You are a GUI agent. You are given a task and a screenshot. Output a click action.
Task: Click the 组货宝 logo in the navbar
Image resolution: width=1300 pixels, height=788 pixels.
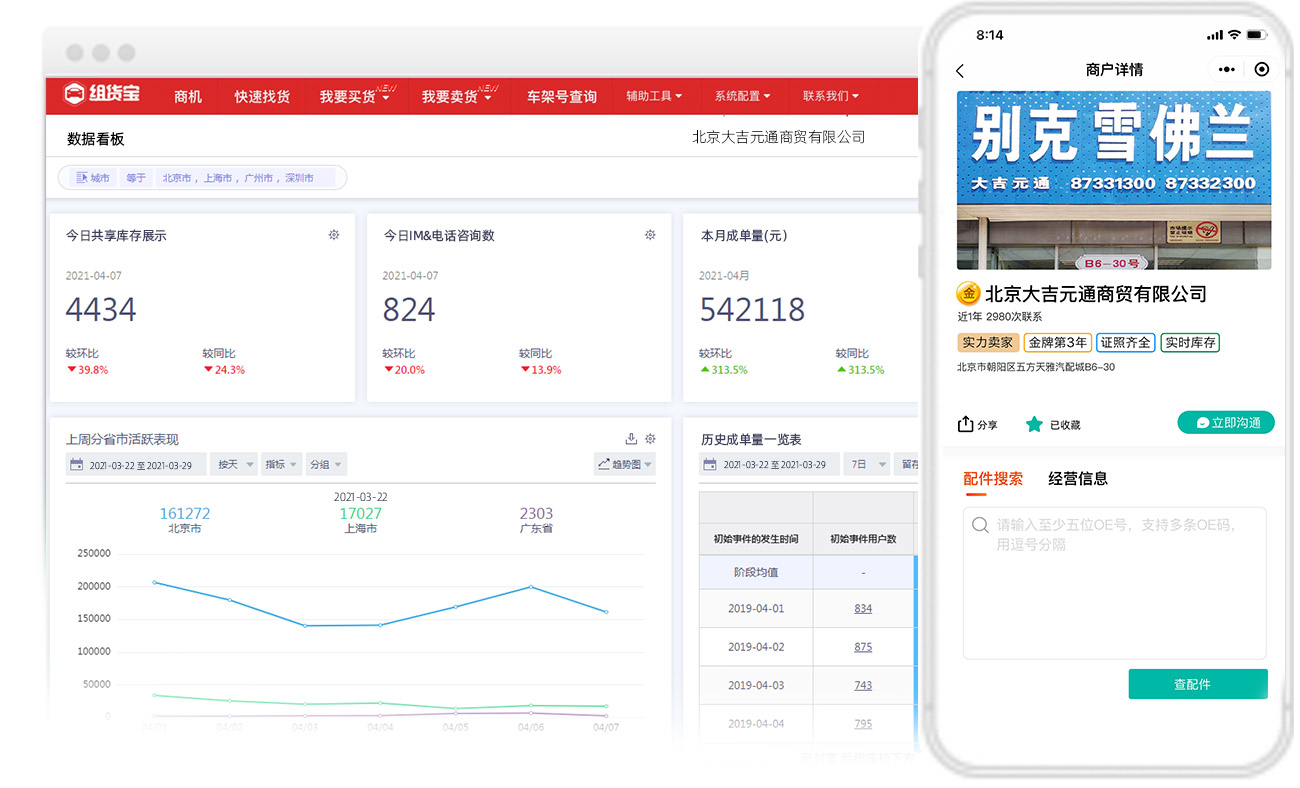(101, 95)
